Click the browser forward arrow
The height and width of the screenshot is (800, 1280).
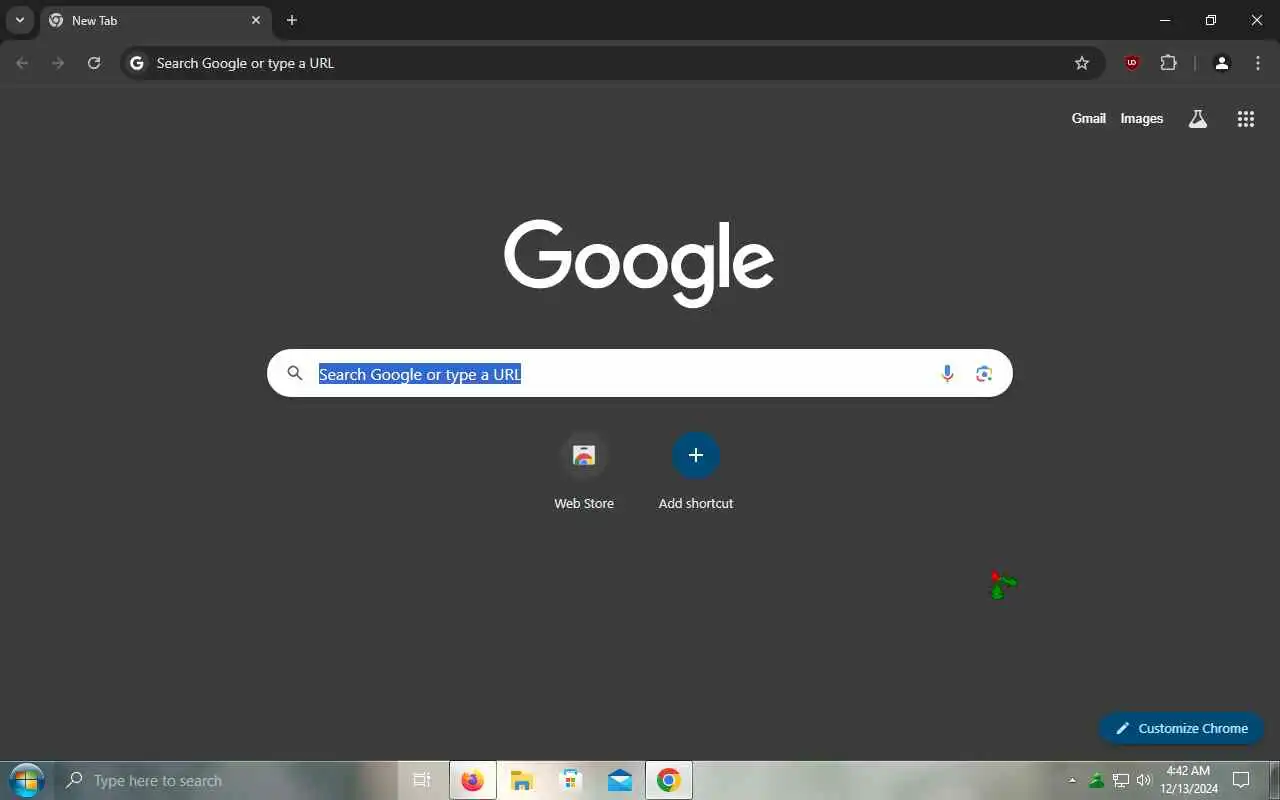58,63
